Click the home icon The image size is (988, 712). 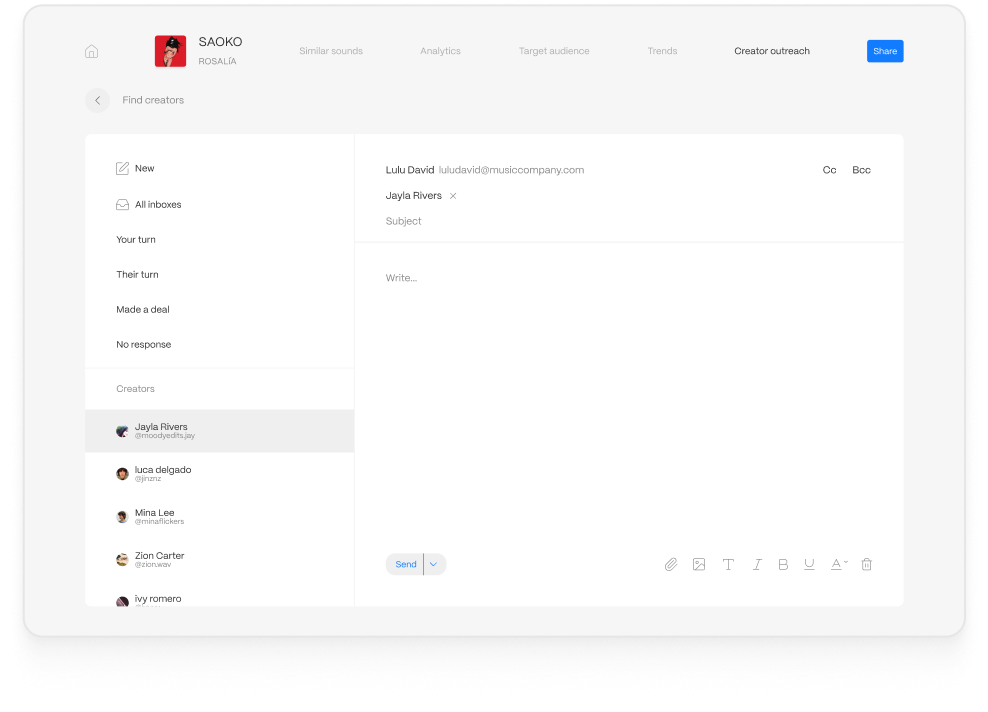(92, 52)
